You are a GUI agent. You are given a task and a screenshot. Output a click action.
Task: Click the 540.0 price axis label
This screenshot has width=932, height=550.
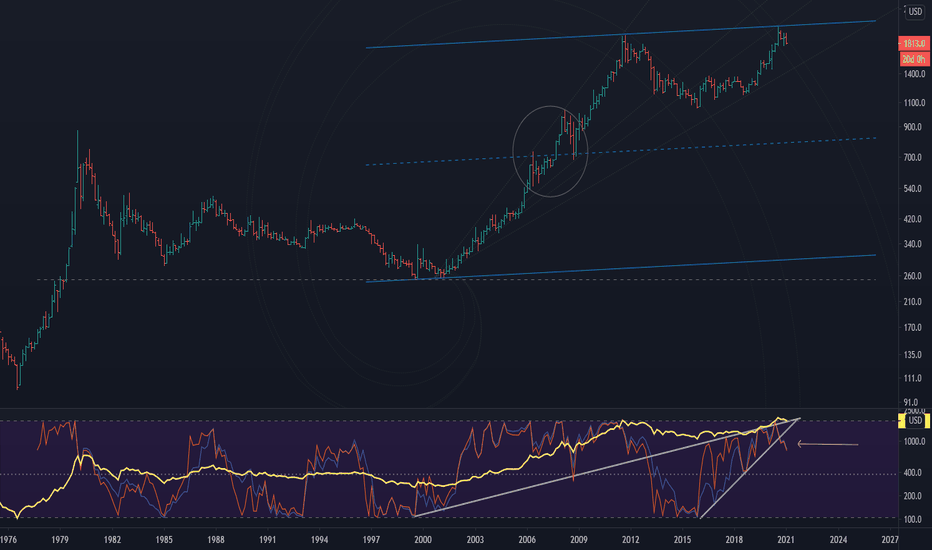coord(914,188)
